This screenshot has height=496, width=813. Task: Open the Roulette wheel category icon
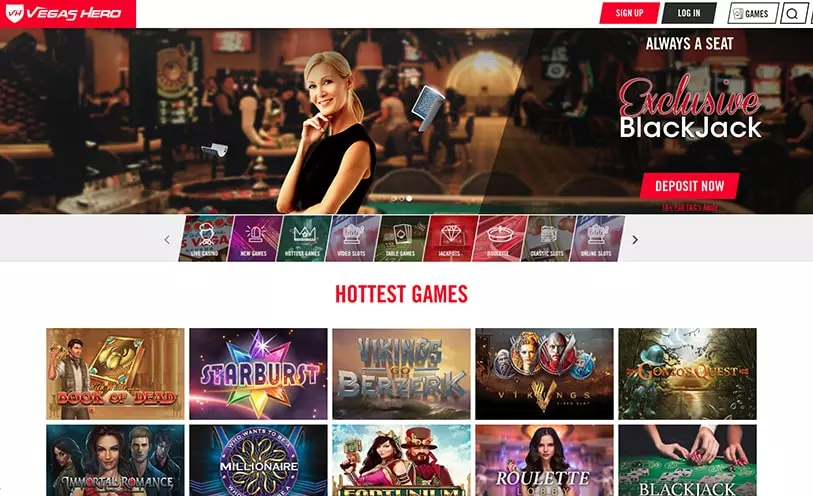tap(499, 238)
